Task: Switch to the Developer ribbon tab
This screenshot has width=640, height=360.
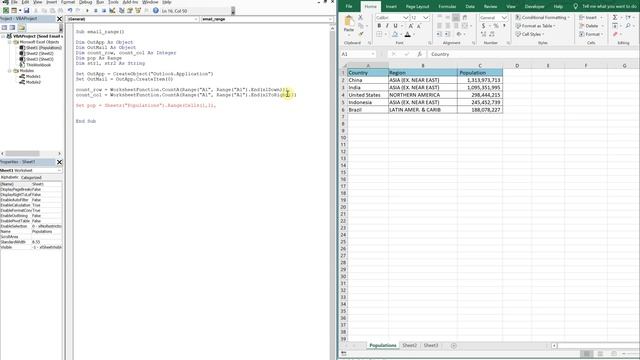Action: (x=534, y=7)
